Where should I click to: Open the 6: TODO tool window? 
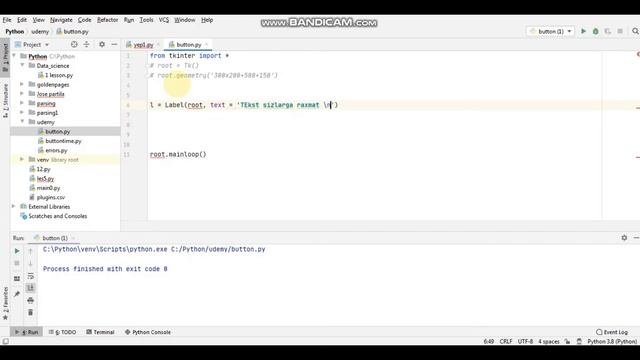(62, 332)
